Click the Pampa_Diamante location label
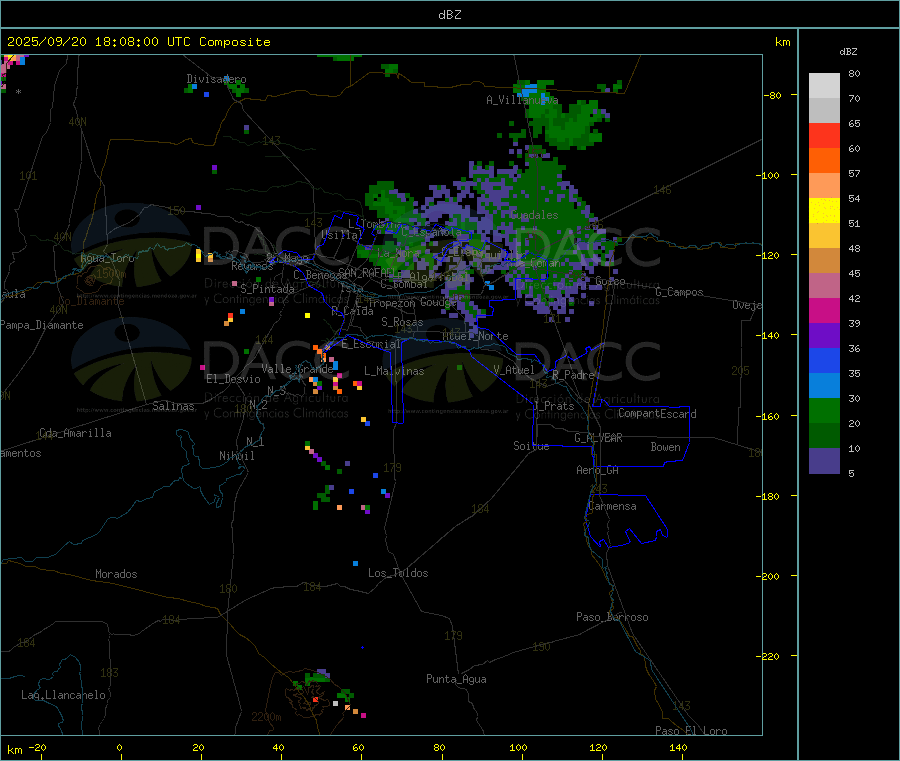Screen dimensions: 900x761 click(x=42, y=325)
